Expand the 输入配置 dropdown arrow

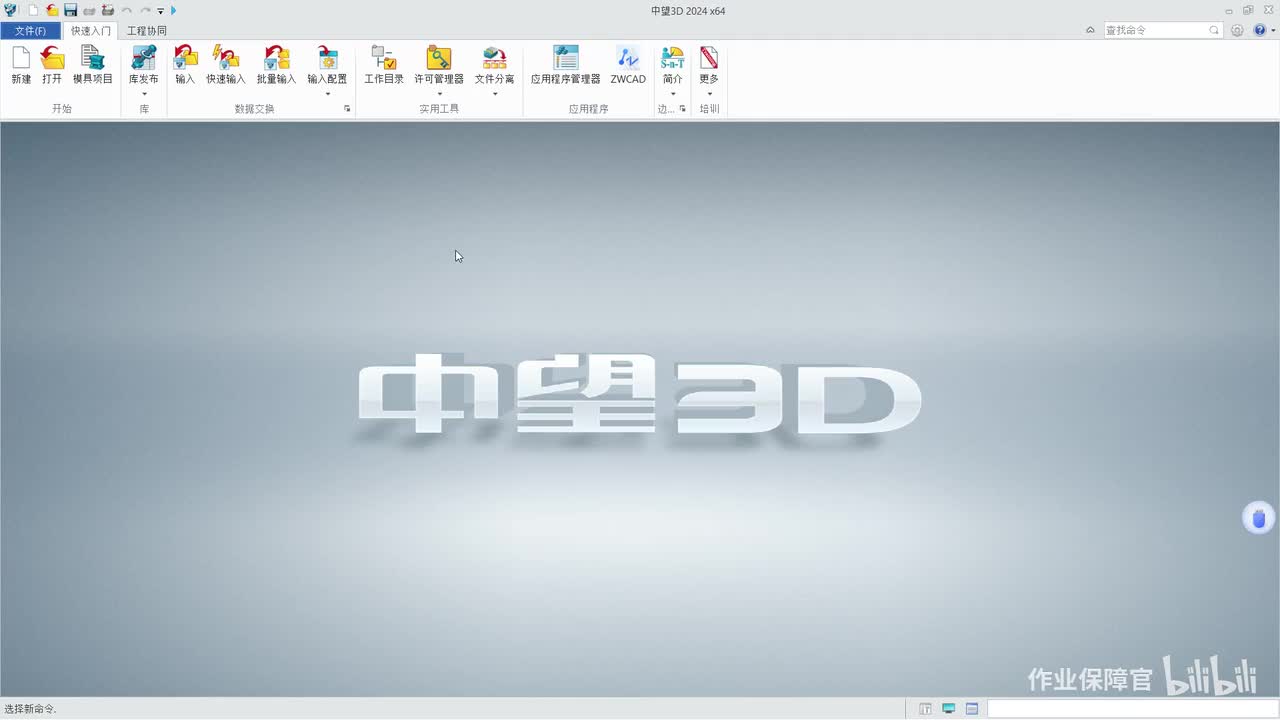pyautogui.click(x=327, y=94)
